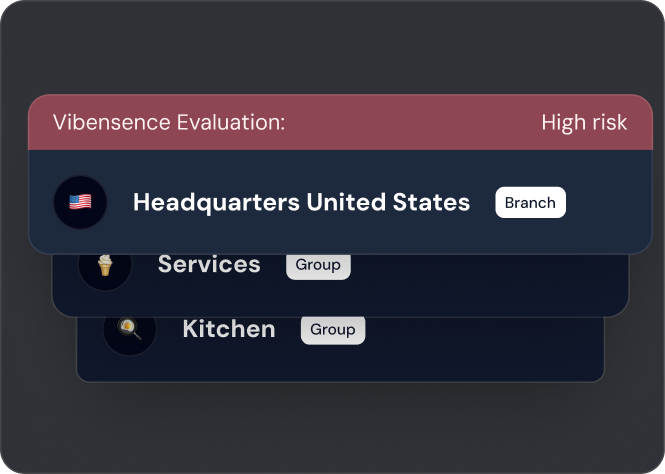The height and width of the screenshot is (474, 665).
Task: Click the word "Vibensence" in the banner
Action: (x=98, y=122)
